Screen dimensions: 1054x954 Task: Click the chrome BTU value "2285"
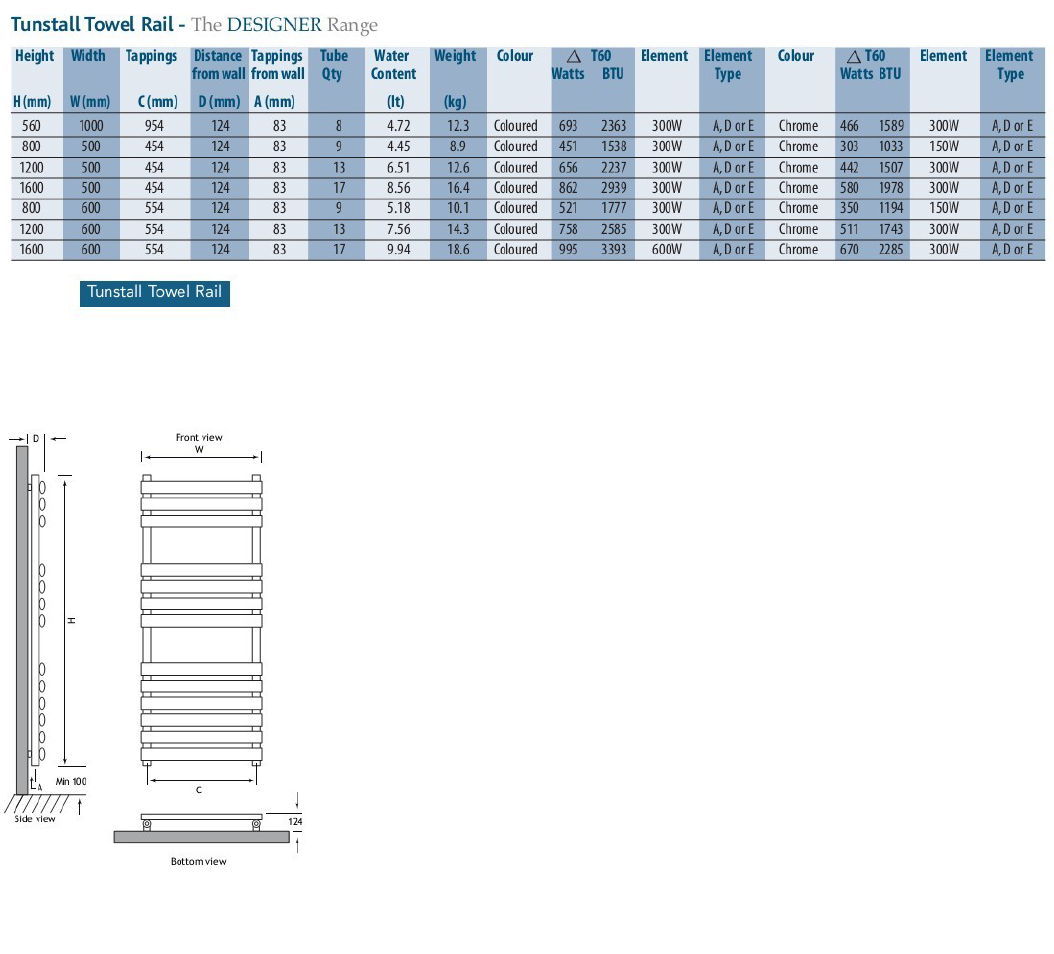(891, 249)
